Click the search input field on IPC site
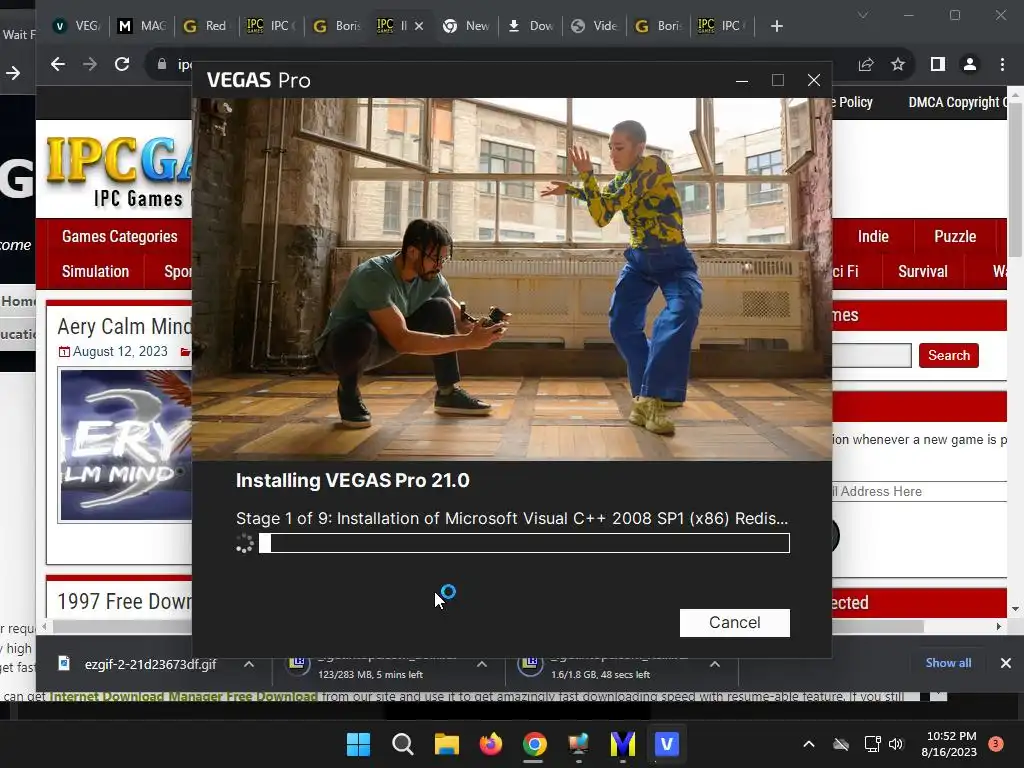The height and width of the screenshot is (768, 1024). [x=871, y=355]
